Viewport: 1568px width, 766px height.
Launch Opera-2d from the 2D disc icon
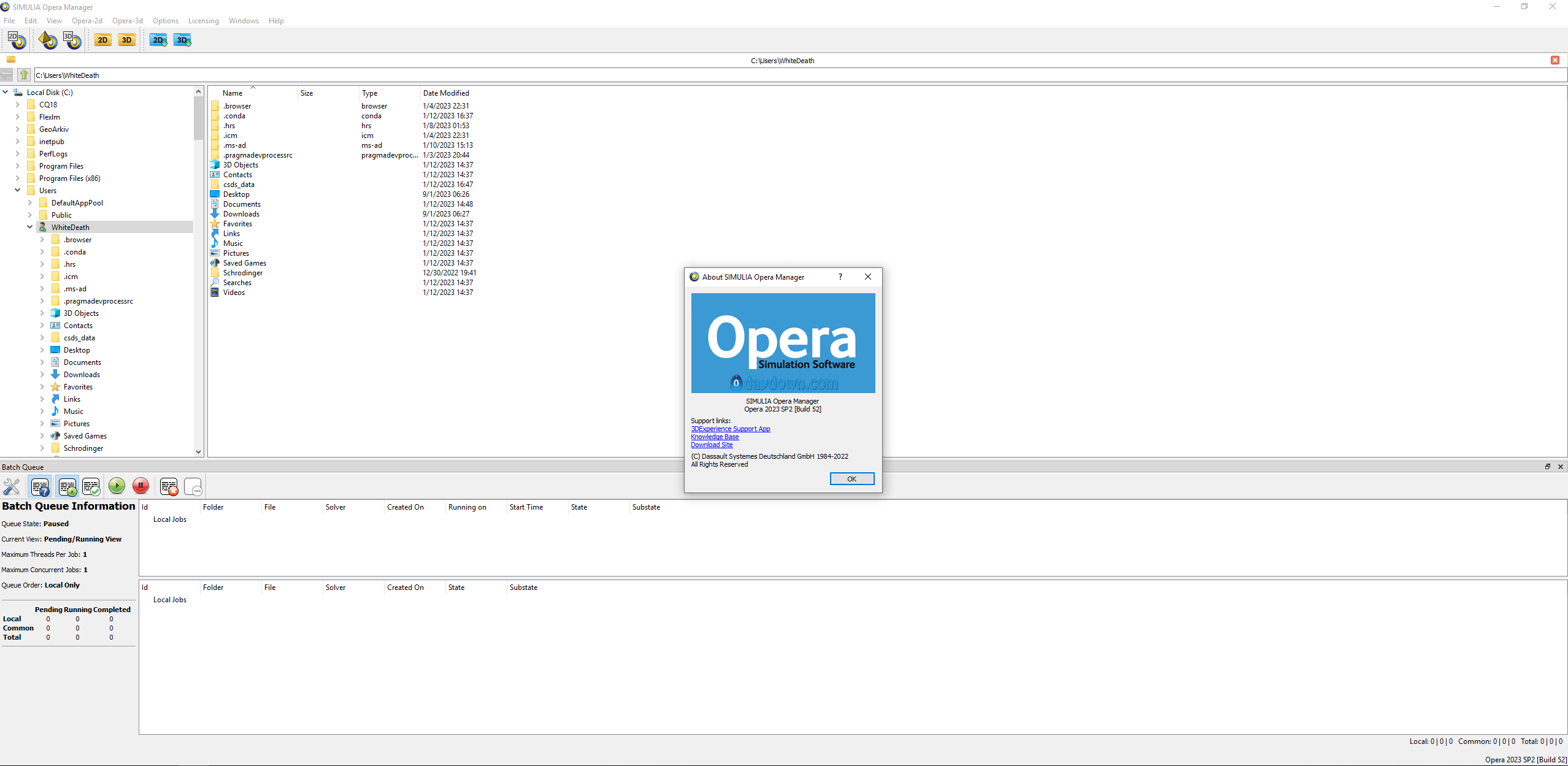17,40
